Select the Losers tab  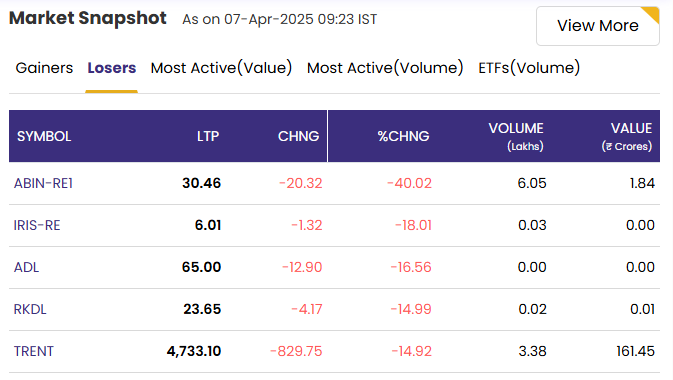pos(112,68)
